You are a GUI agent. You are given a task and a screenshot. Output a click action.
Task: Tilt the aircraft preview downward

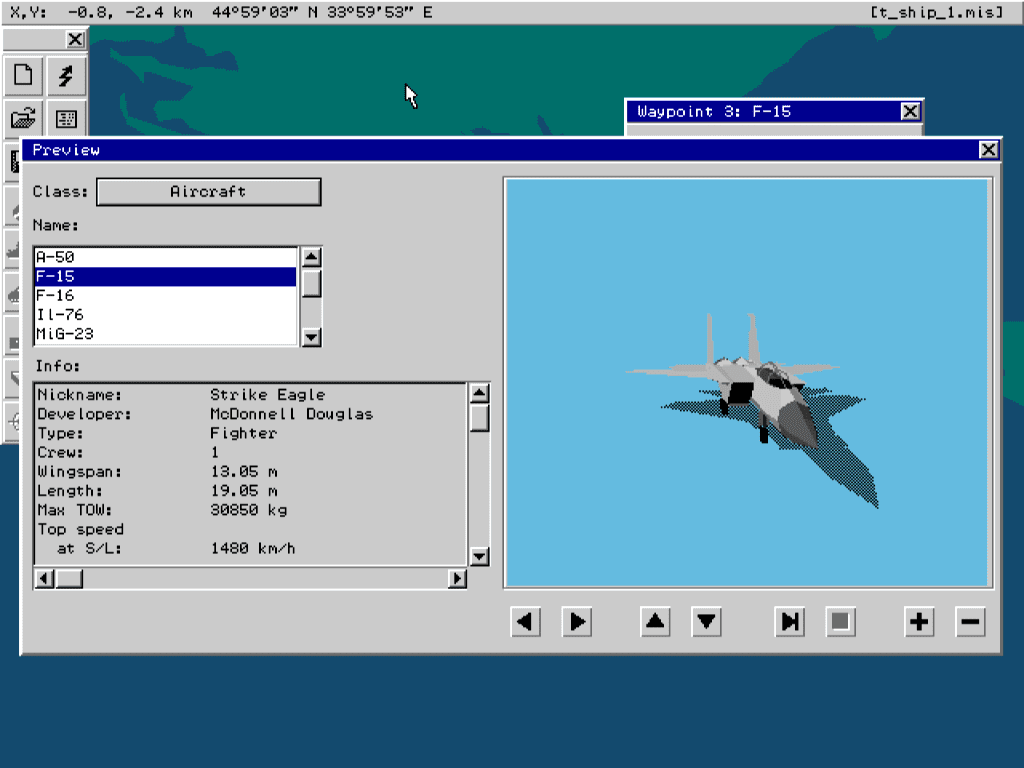tap(707, 622)
